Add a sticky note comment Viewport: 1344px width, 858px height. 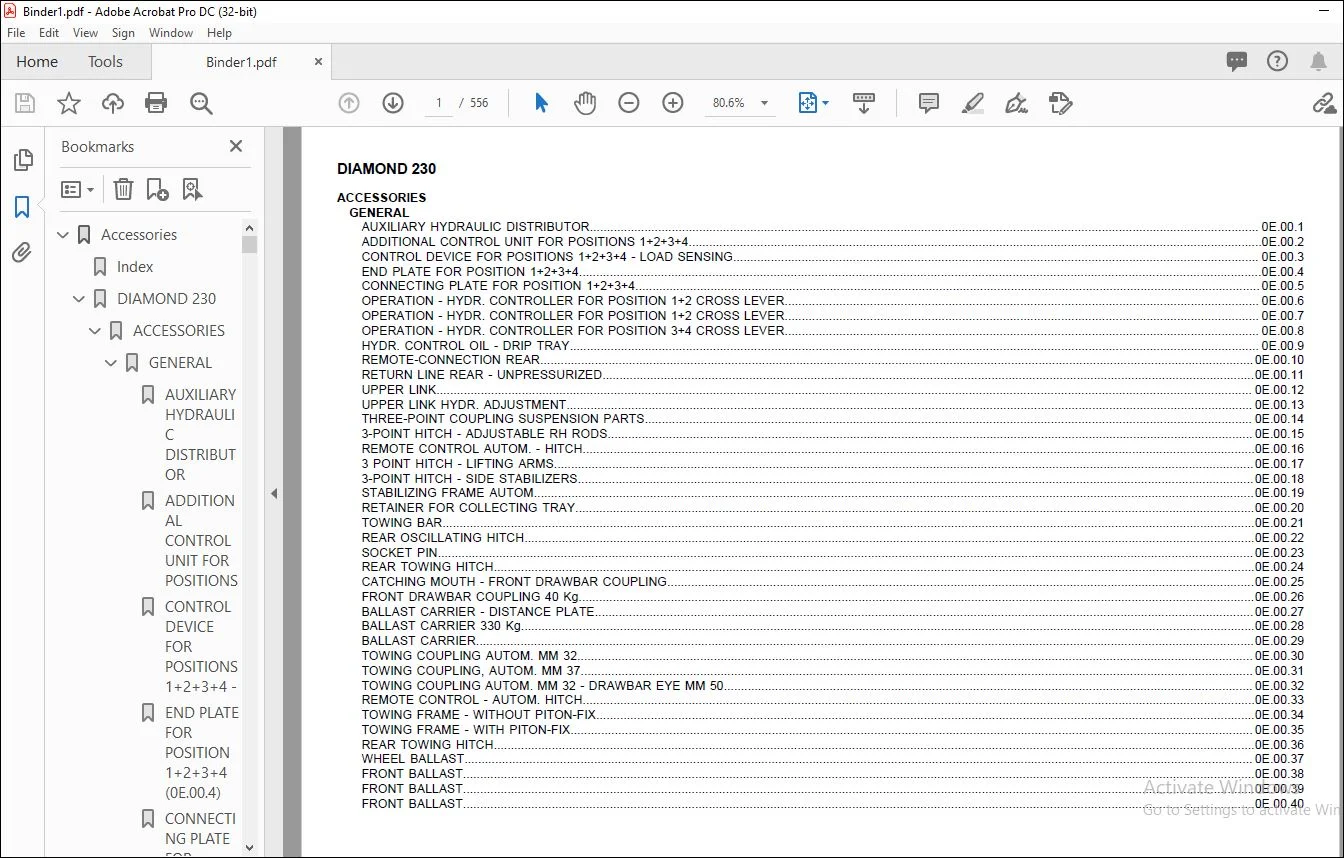click(x=929, y=103)
